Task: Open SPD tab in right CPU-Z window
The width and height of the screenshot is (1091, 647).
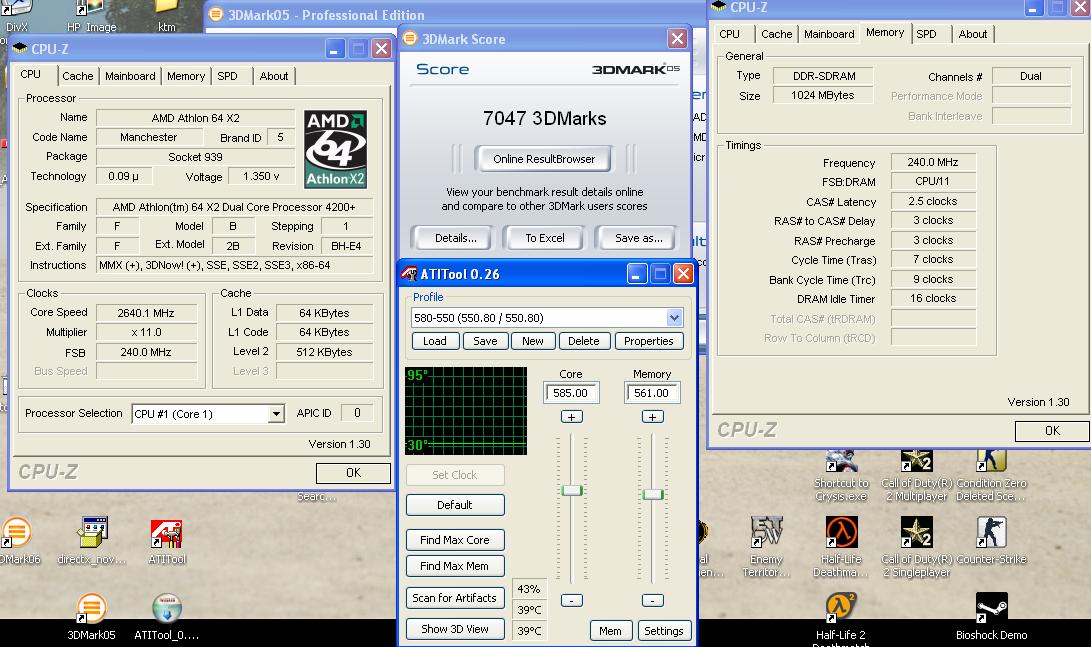Action: tap(926, 33)
